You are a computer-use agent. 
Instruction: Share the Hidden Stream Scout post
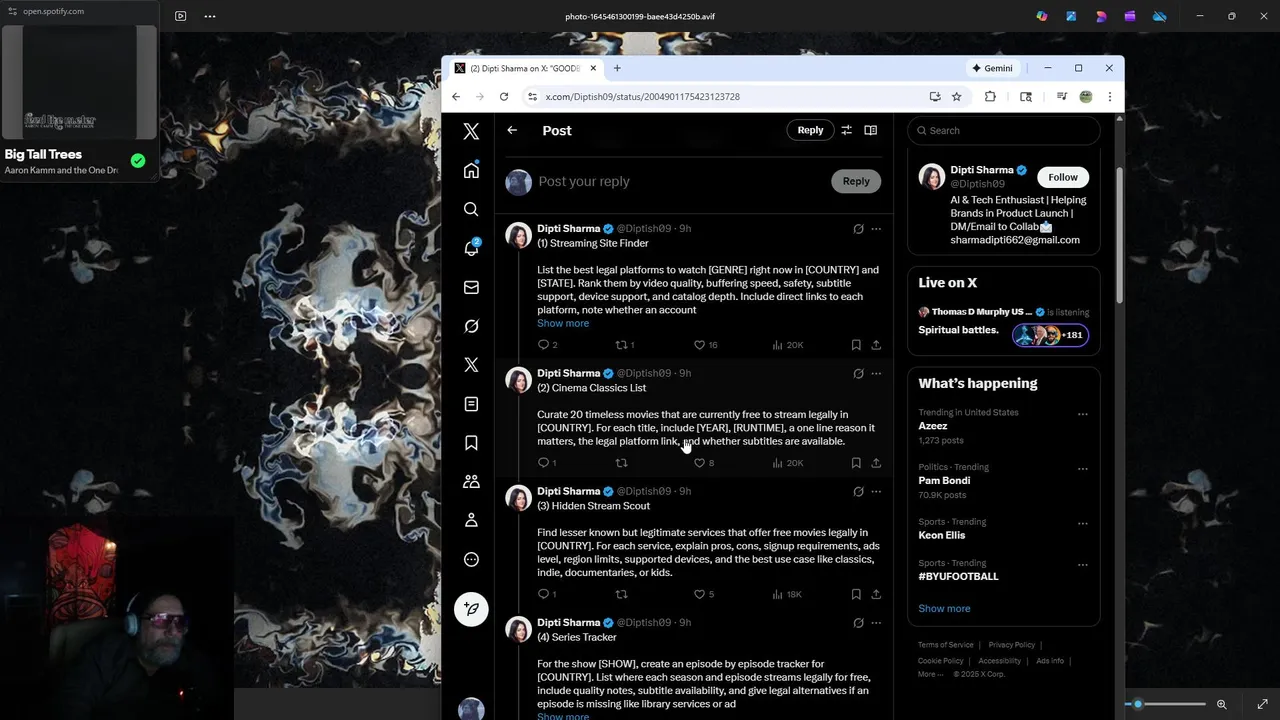point(876,594)
